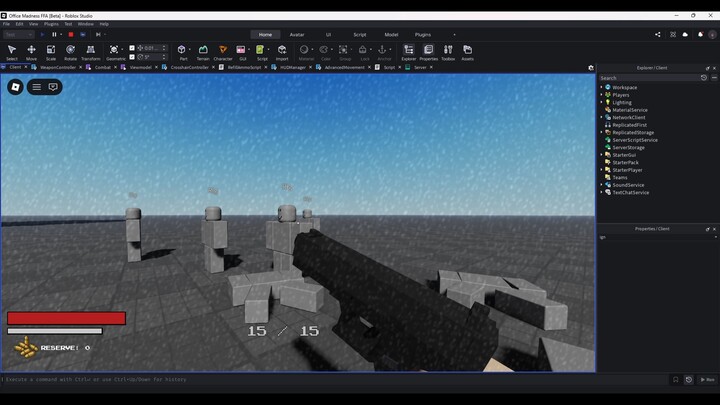Open the Roblox menu button in viewport
Image resolution: width=720 pixels, height=405 pixels.
[x=15, y=87]
